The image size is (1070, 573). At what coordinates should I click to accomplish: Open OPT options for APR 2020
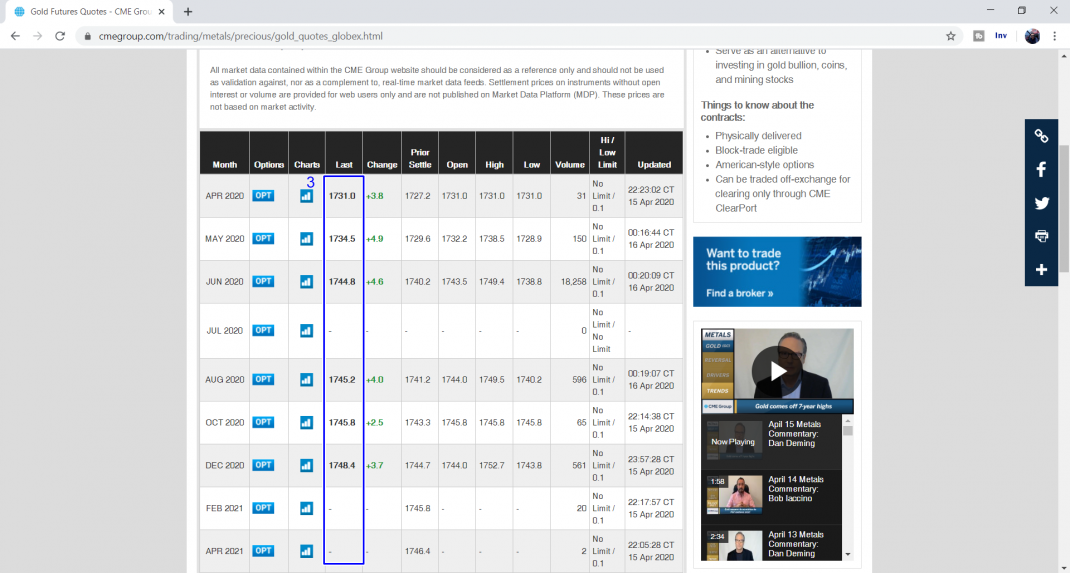pyautogui.click(x=263, y=196)
